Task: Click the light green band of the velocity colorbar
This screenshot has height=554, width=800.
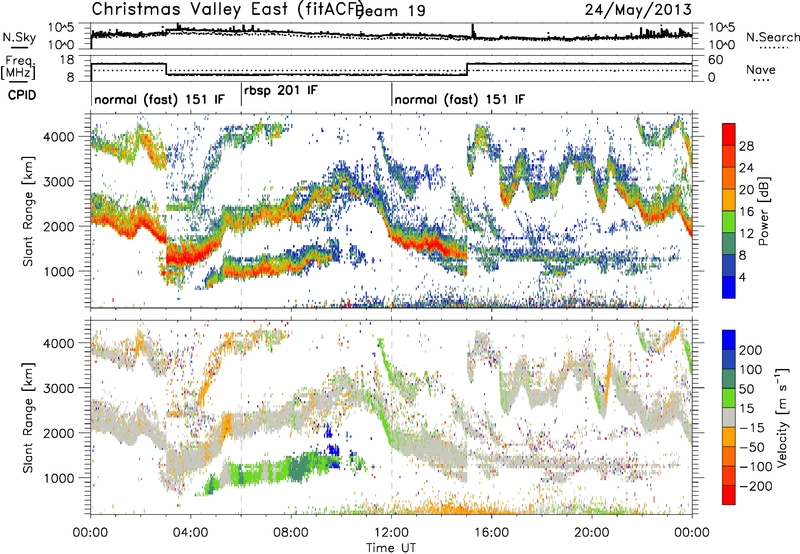Action: [729, 398]
